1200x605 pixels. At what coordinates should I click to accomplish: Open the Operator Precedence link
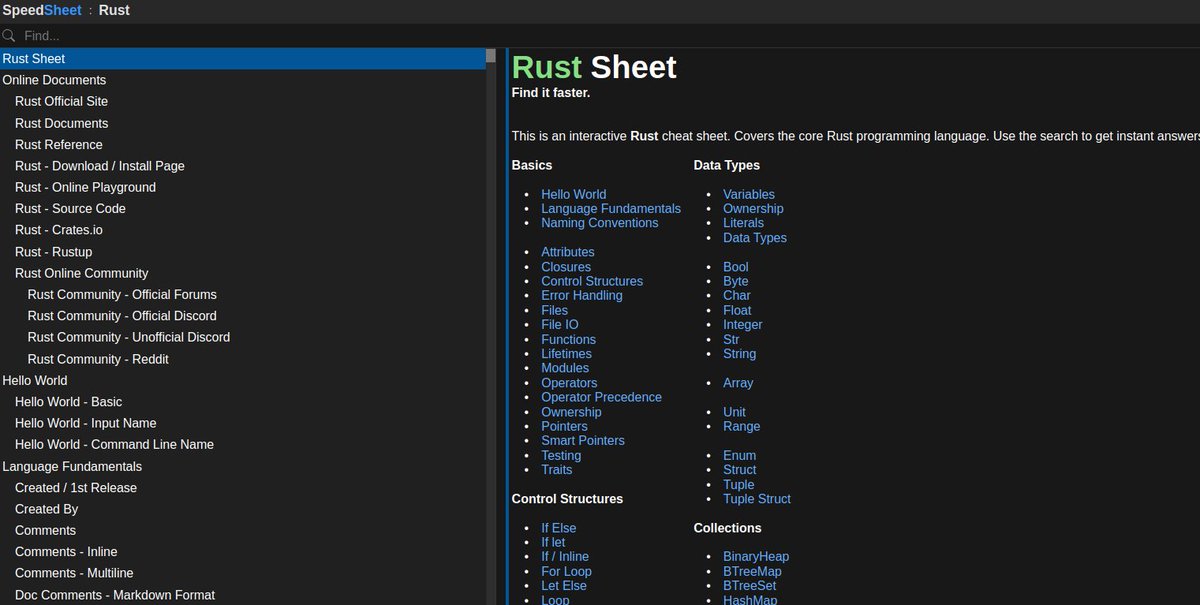coord(601,397)
